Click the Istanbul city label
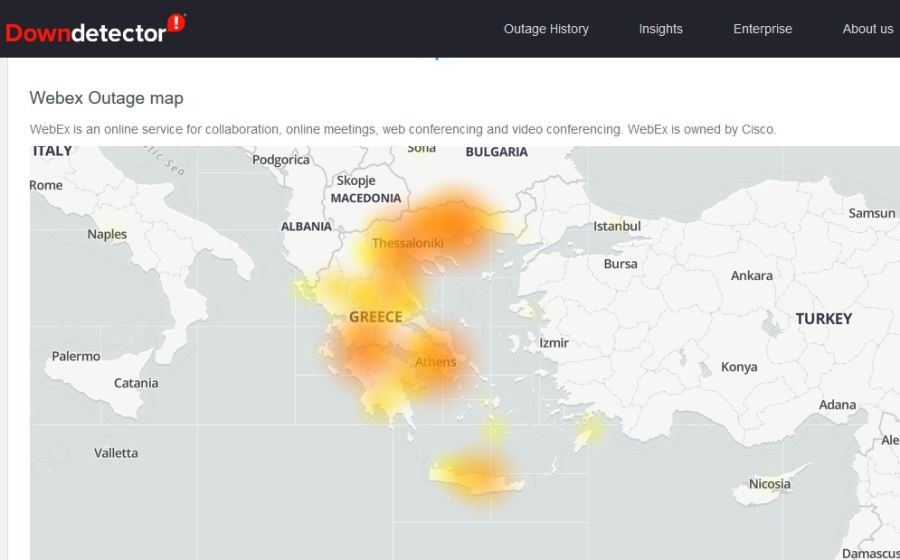Screen dimensions: 900x560 coord(616,226)
